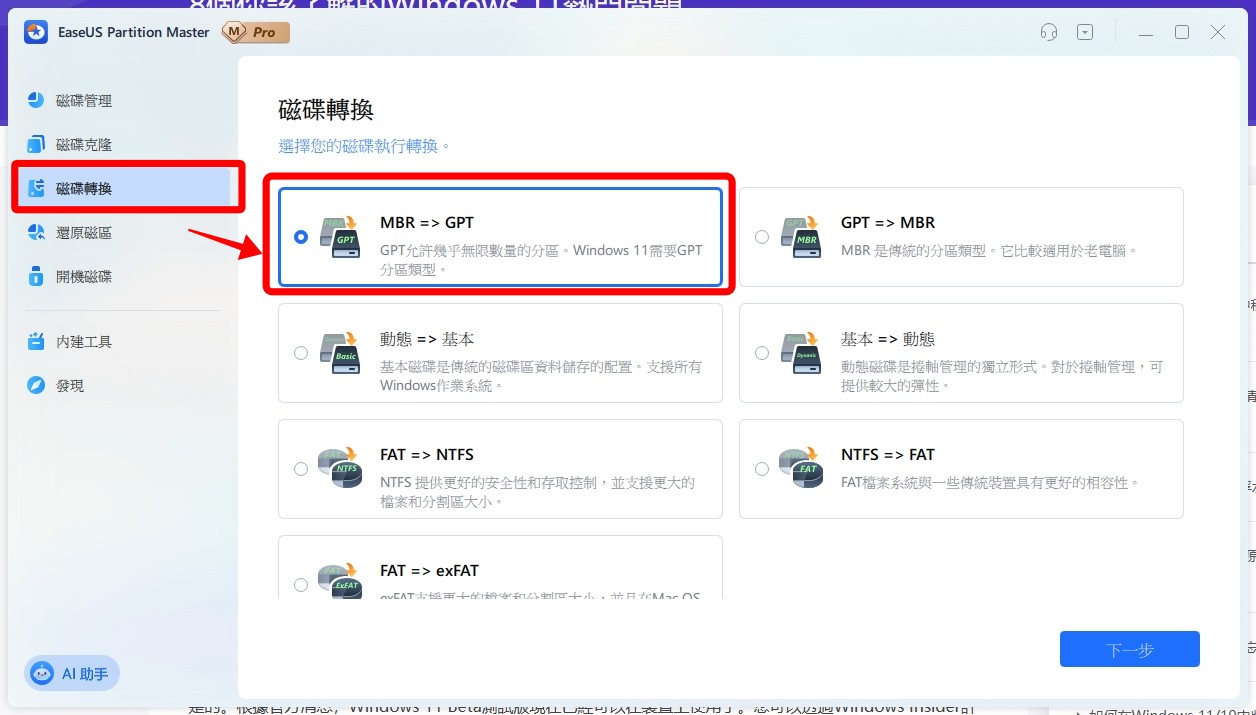Image resolution: width=1256 pixels, height=715 pixels.
Task: Click the 磁碟轉換 sidebar icon
Action: click(x=36, y=188)
